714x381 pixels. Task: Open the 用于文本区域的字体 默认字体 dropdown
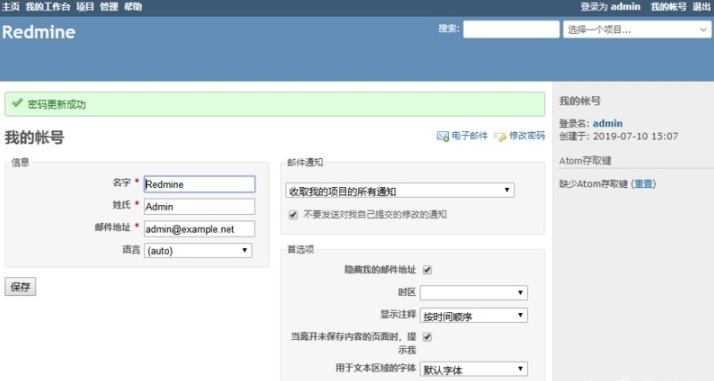click(x=474, y=369)
